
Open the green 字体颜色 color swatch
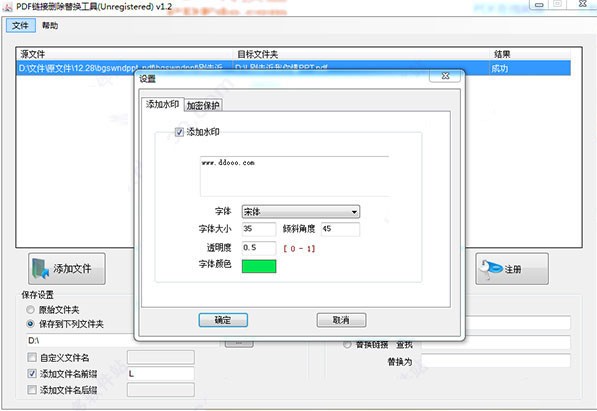point(259,266)
